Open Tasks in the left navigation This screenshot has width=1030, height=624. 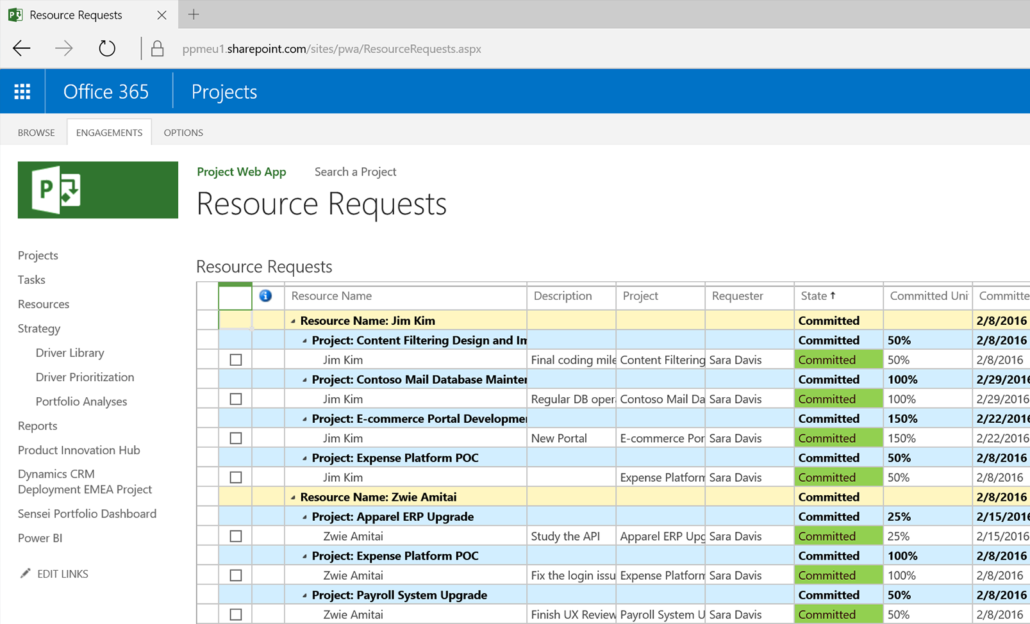(32, 279)
